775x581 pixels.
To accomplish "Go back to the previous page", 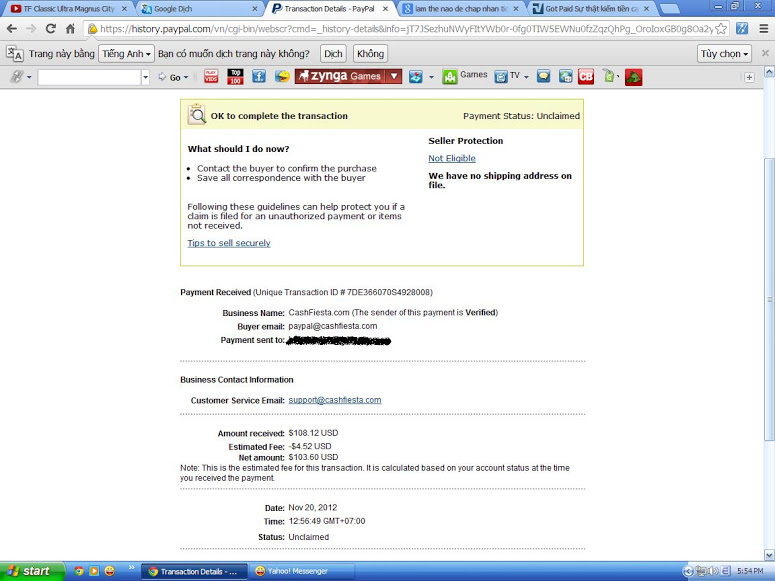I will (x=11, y=29).
